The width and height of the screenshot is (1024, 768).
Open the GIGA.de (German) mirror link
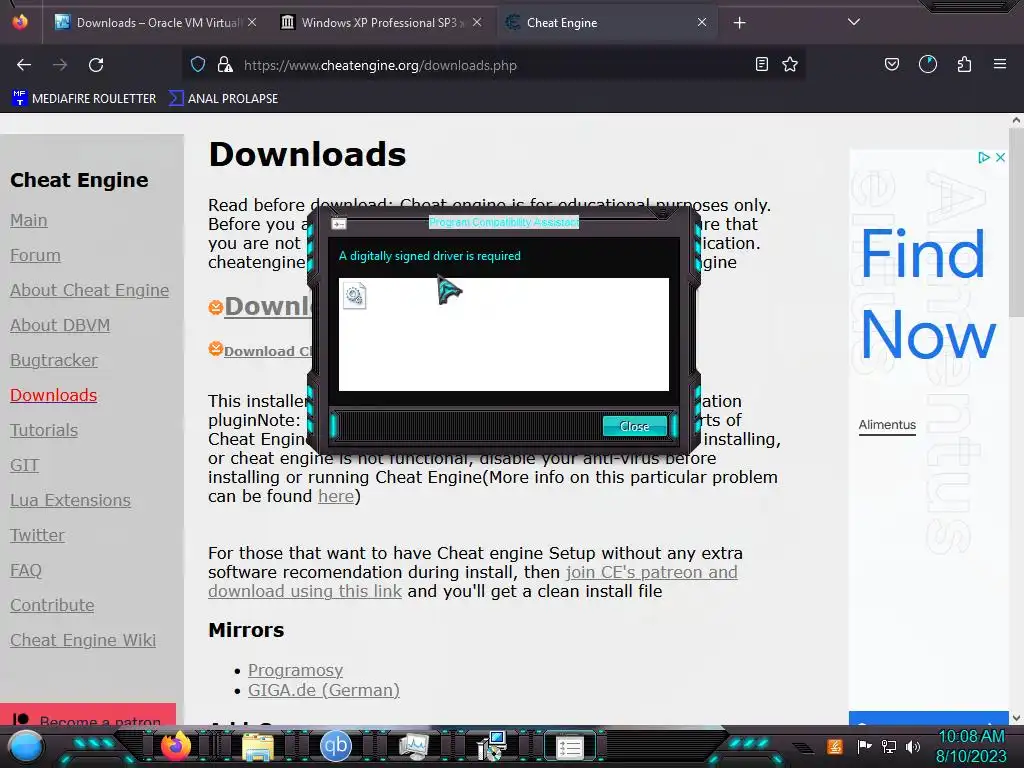324,690
